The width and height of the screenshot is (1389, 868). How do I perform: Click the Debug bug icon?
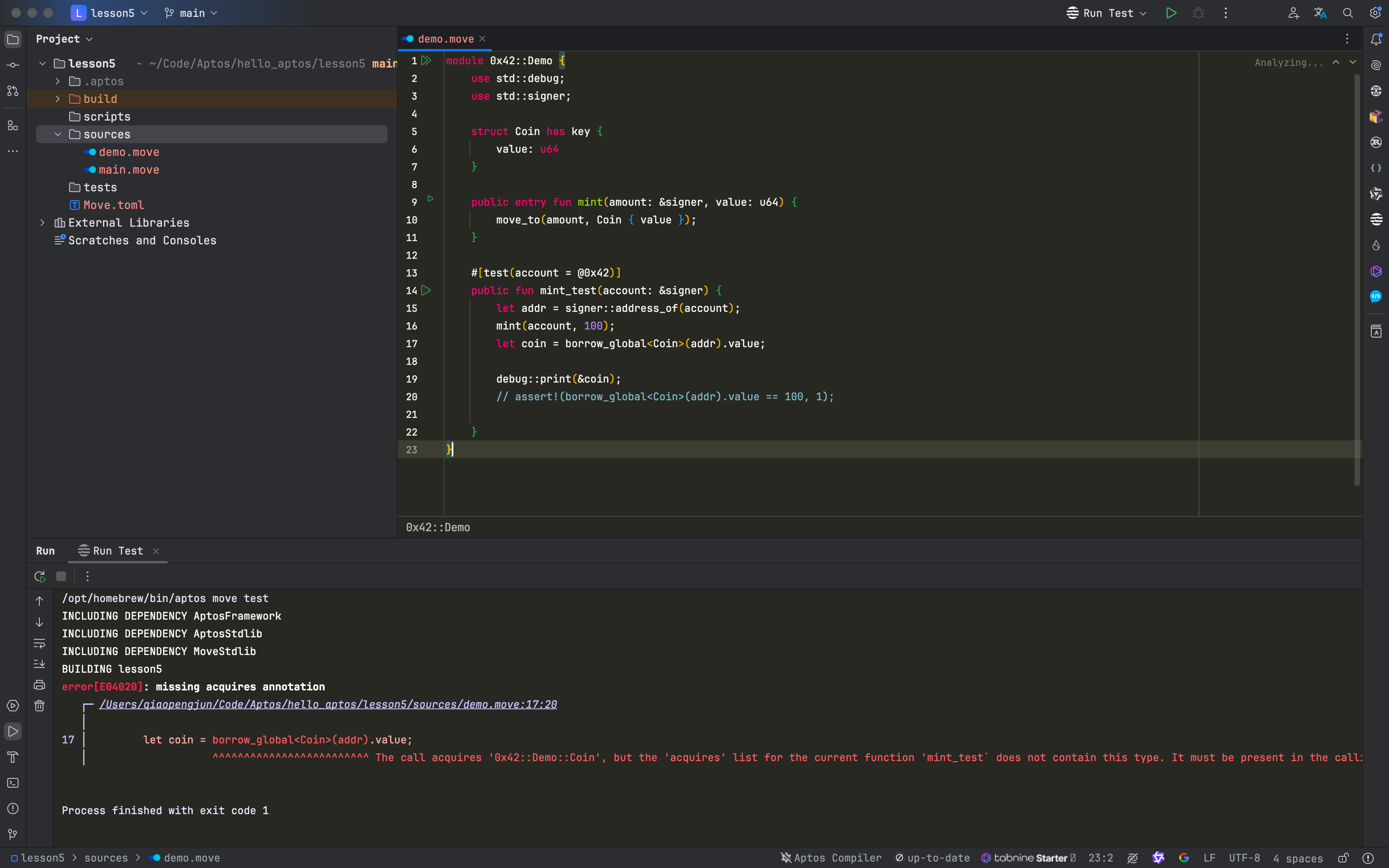point(1198,12)
